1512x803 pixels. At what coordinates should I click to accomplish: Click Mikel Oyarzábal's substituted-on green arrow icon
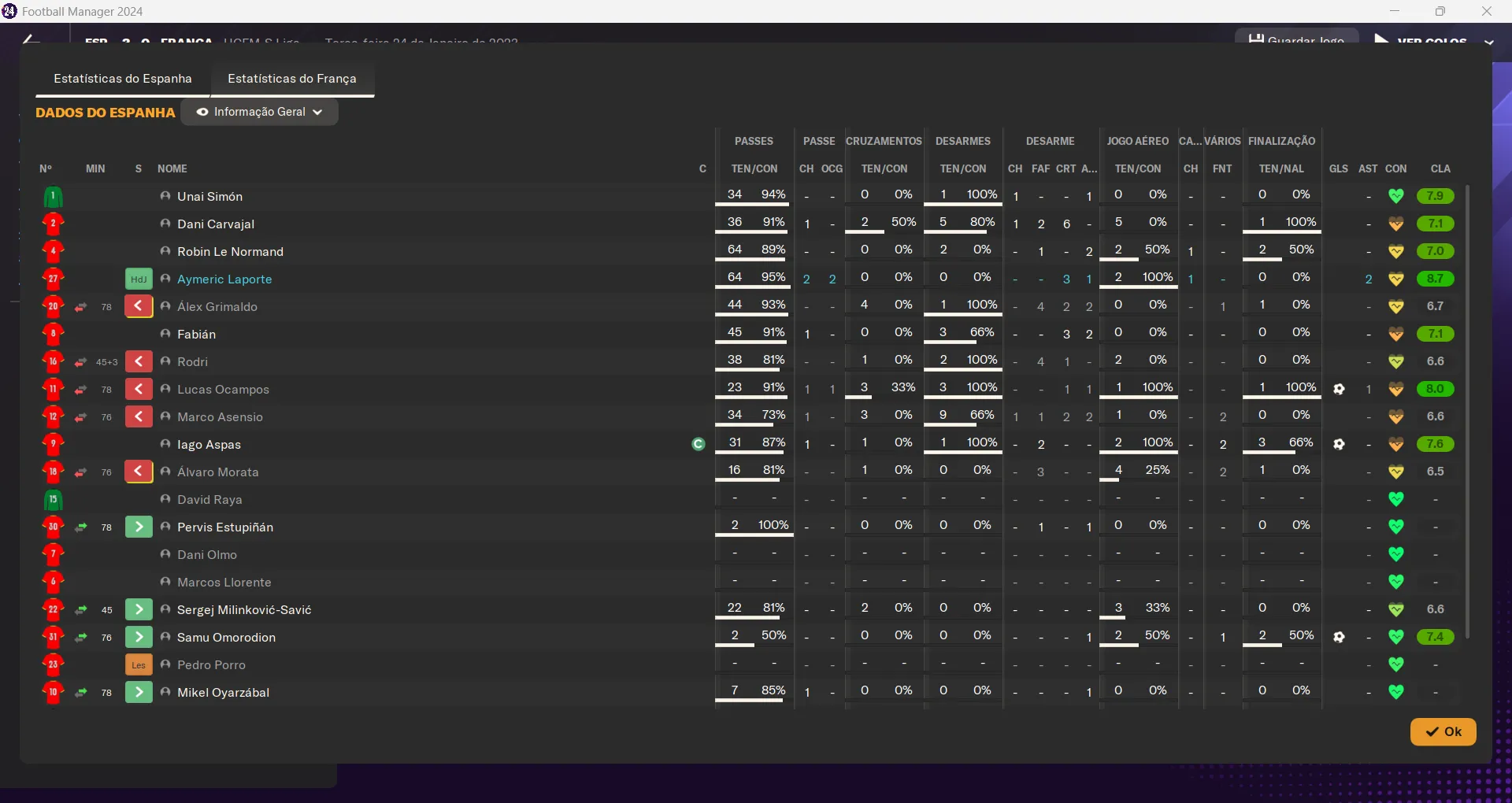139,692
